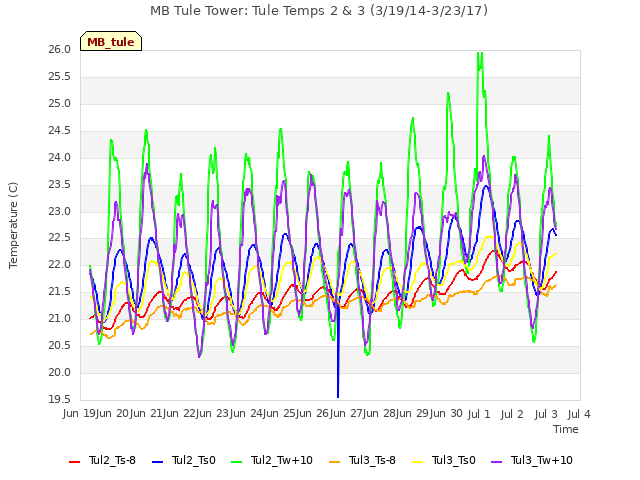The height and width of the screenshot is (480, 640).
Task: Click the 22.0 y-axis tick label
Action: point(60,265)
